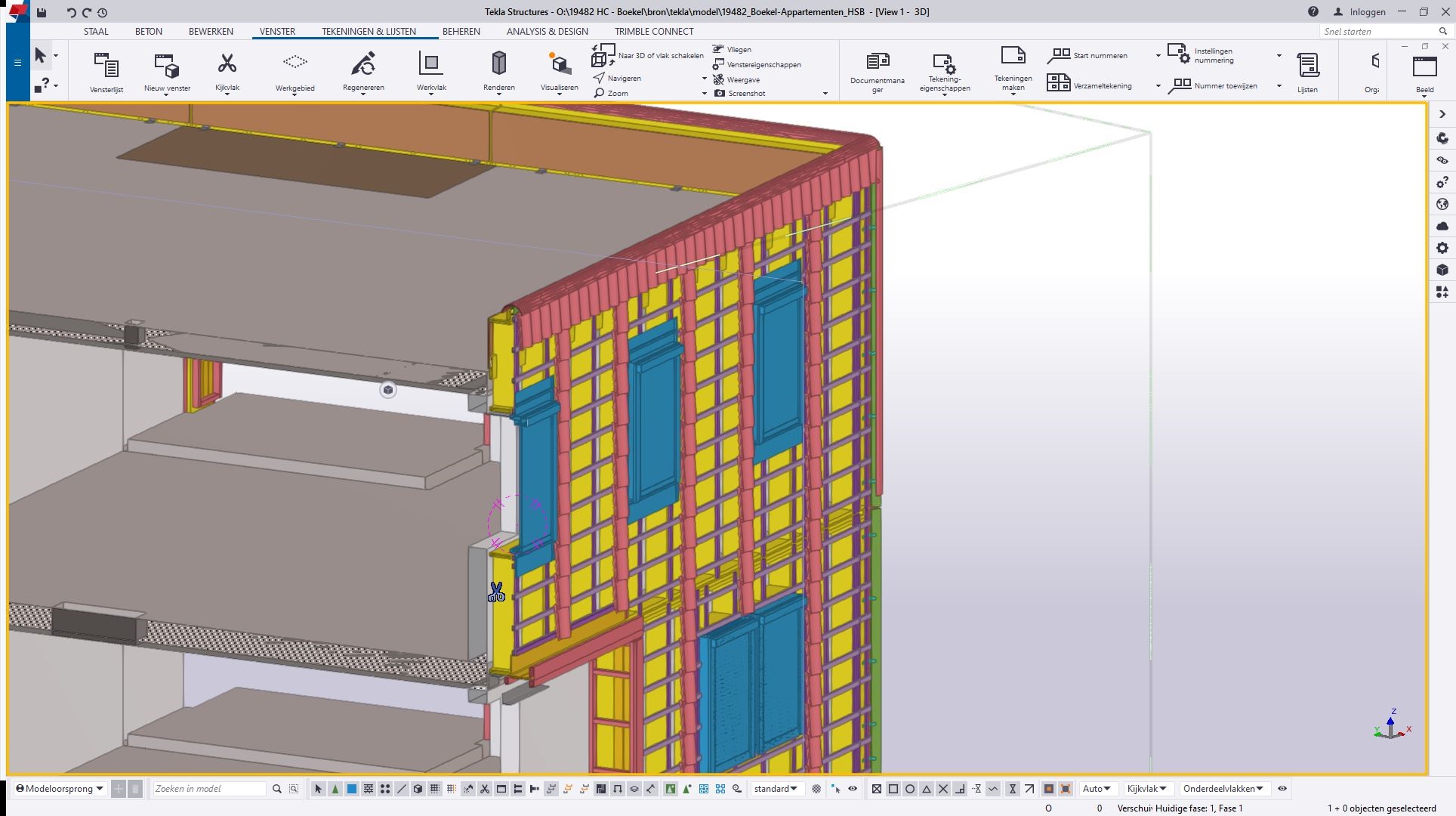This screenshot has height=816, width=1456.
Task: Start the Vliegen fly-through command
Action: coord(732,49)
